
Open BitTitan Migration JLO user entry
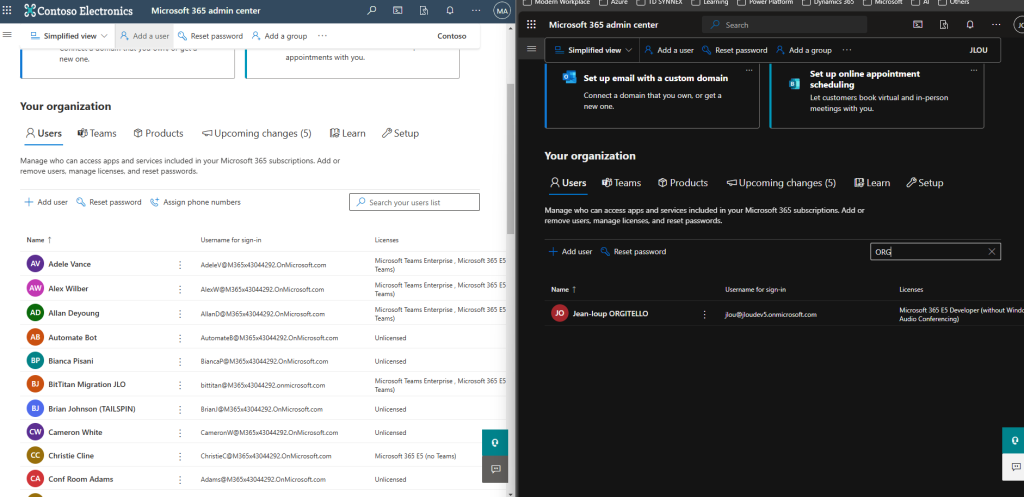coord(87,385)
